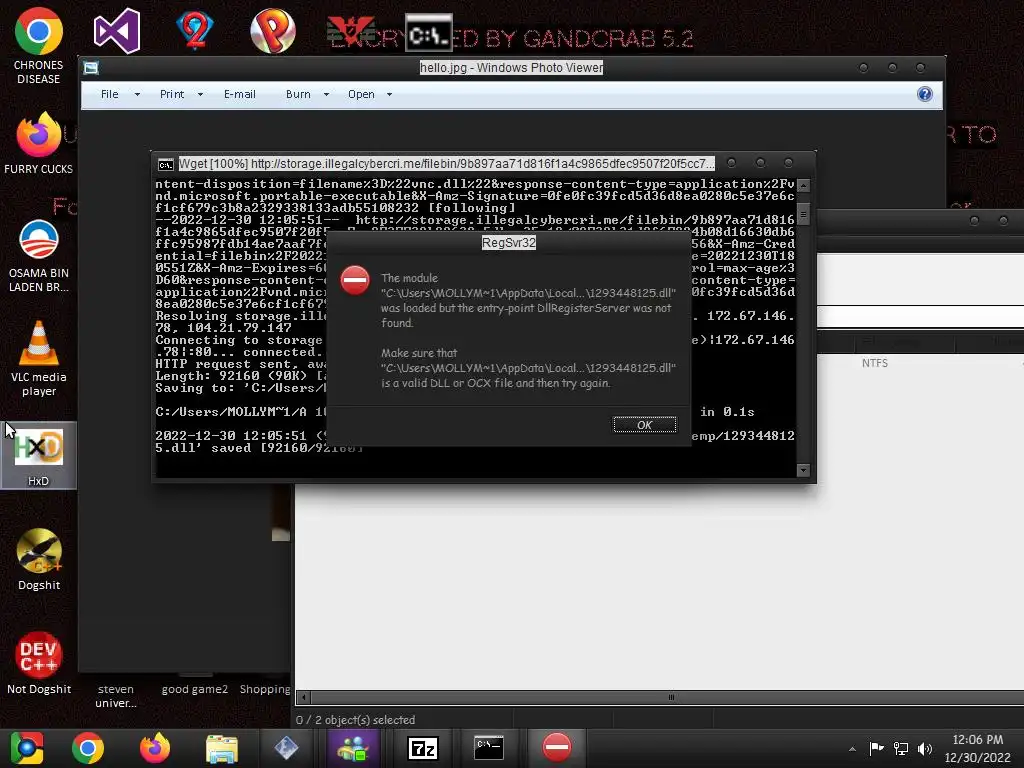Viewport: 1024px width, 768px height.
Task: Open the FURRY CUCKS Firefox desktop shortcut
Action: click(x=39, y=144)
